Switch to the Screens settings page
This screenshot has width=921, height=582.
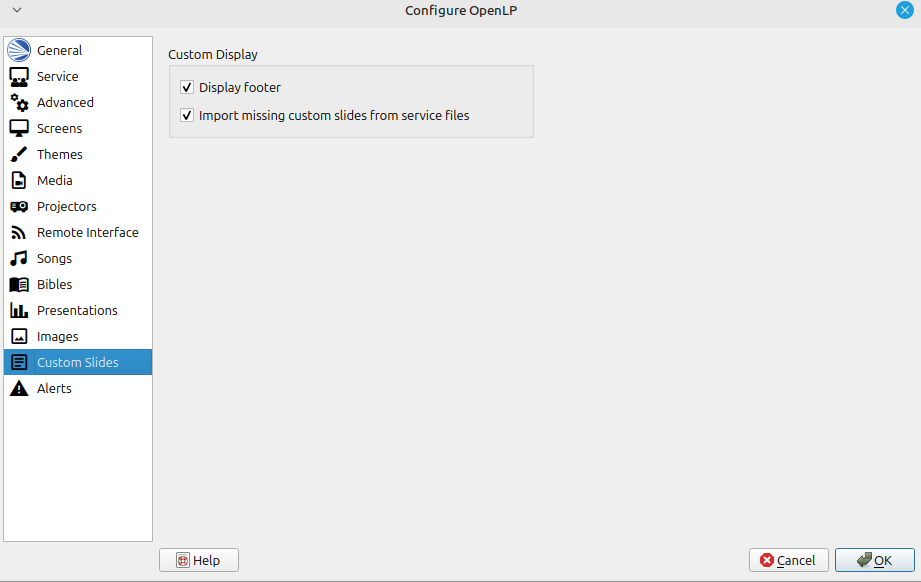(59, 129)
